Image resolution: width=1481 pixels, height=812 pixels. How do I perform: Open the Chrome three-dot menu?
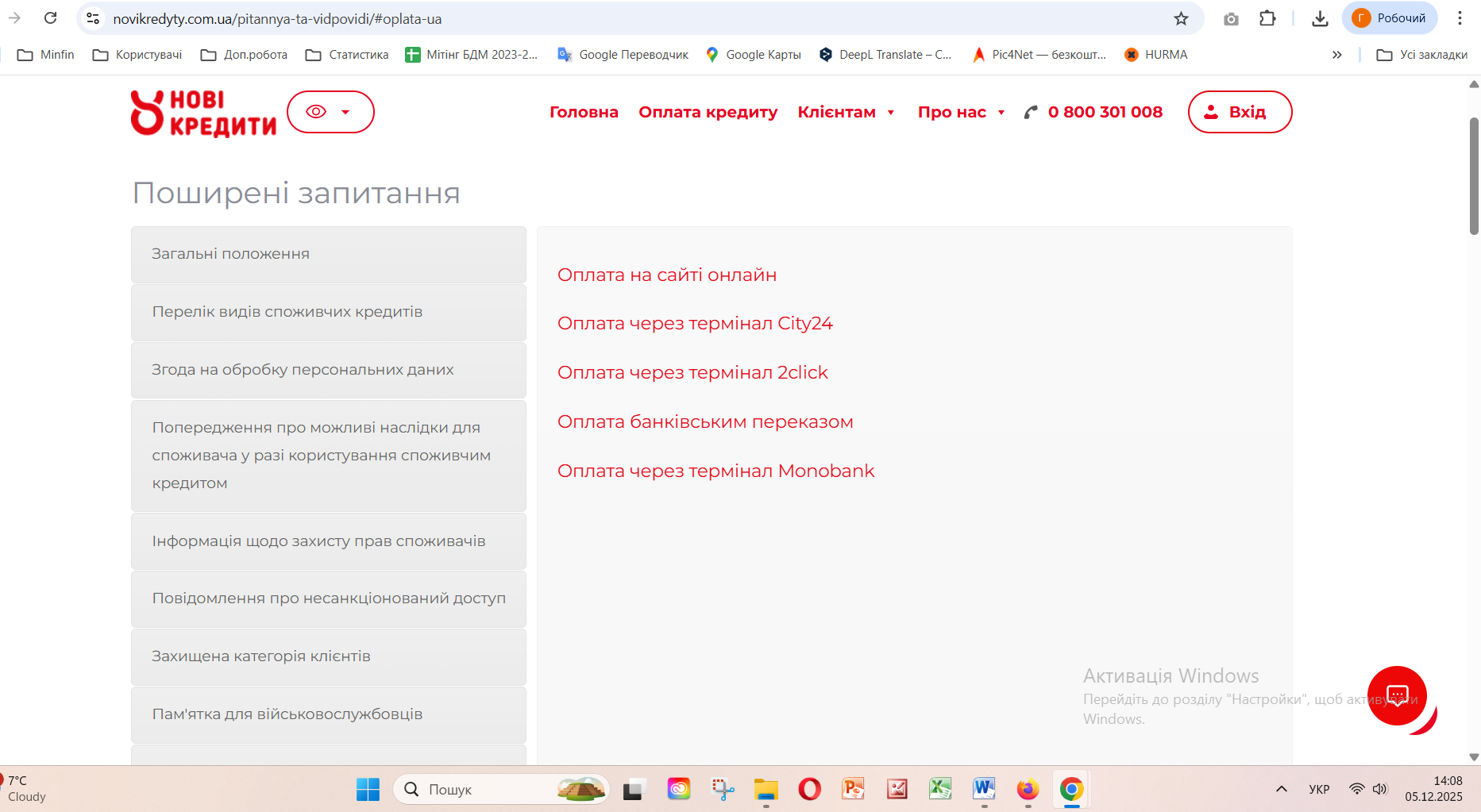(1460, 18)
